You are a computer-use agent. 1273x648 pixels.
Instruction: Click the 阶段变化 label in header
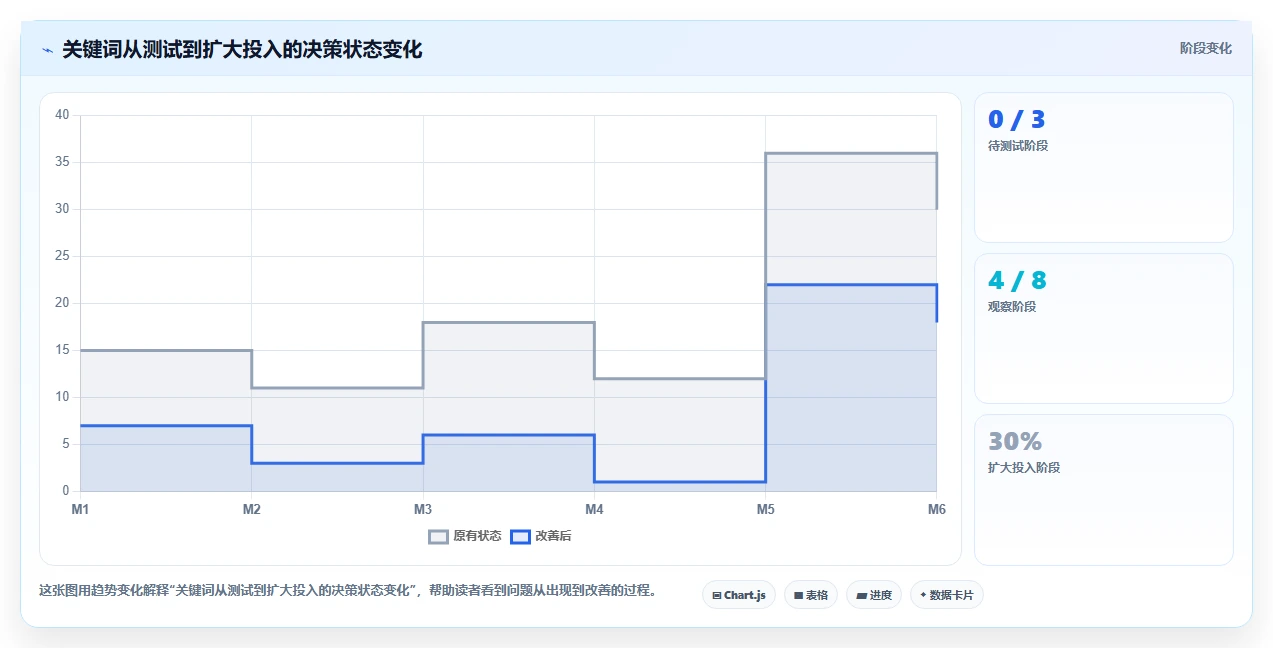coord(1205,48)
